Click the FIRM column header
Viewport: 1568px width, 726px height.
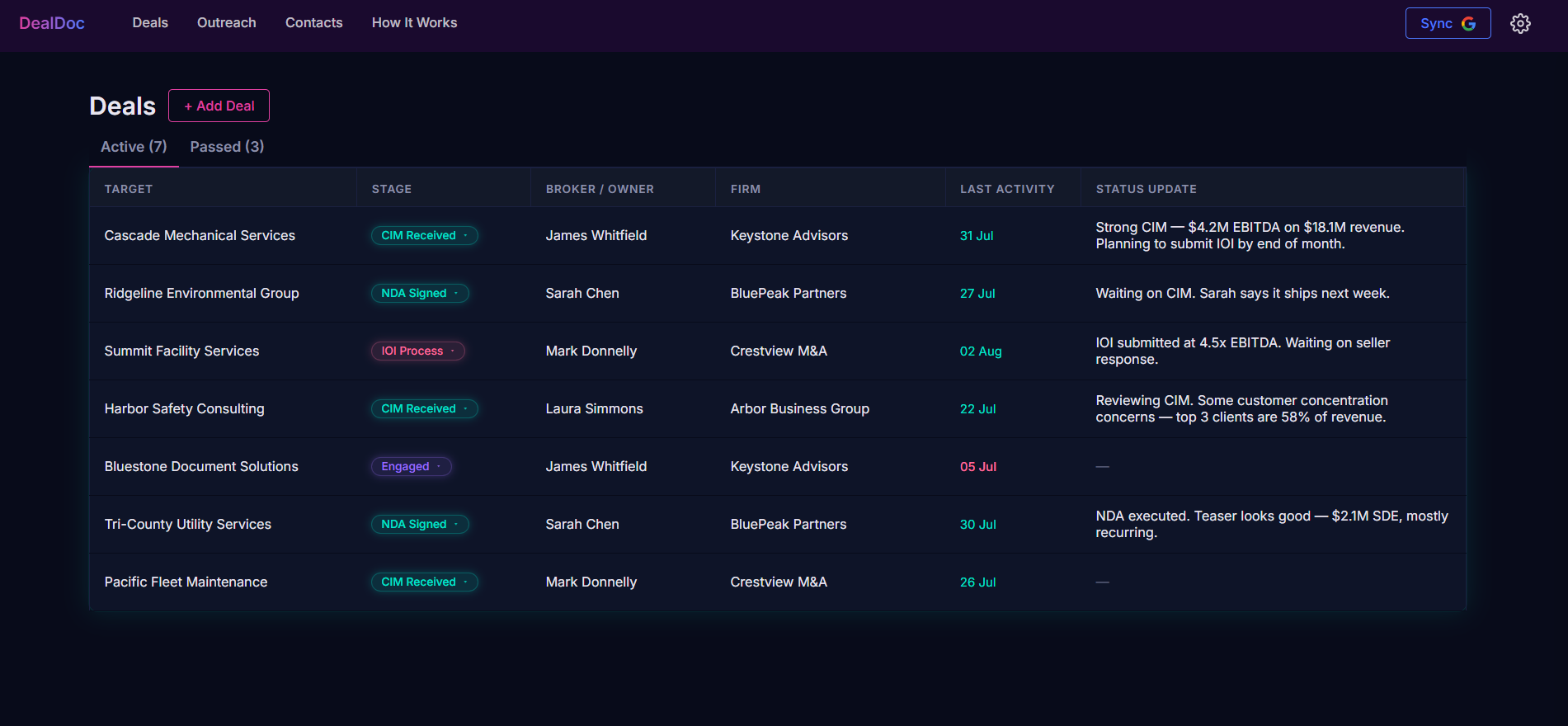click(746, 189)
